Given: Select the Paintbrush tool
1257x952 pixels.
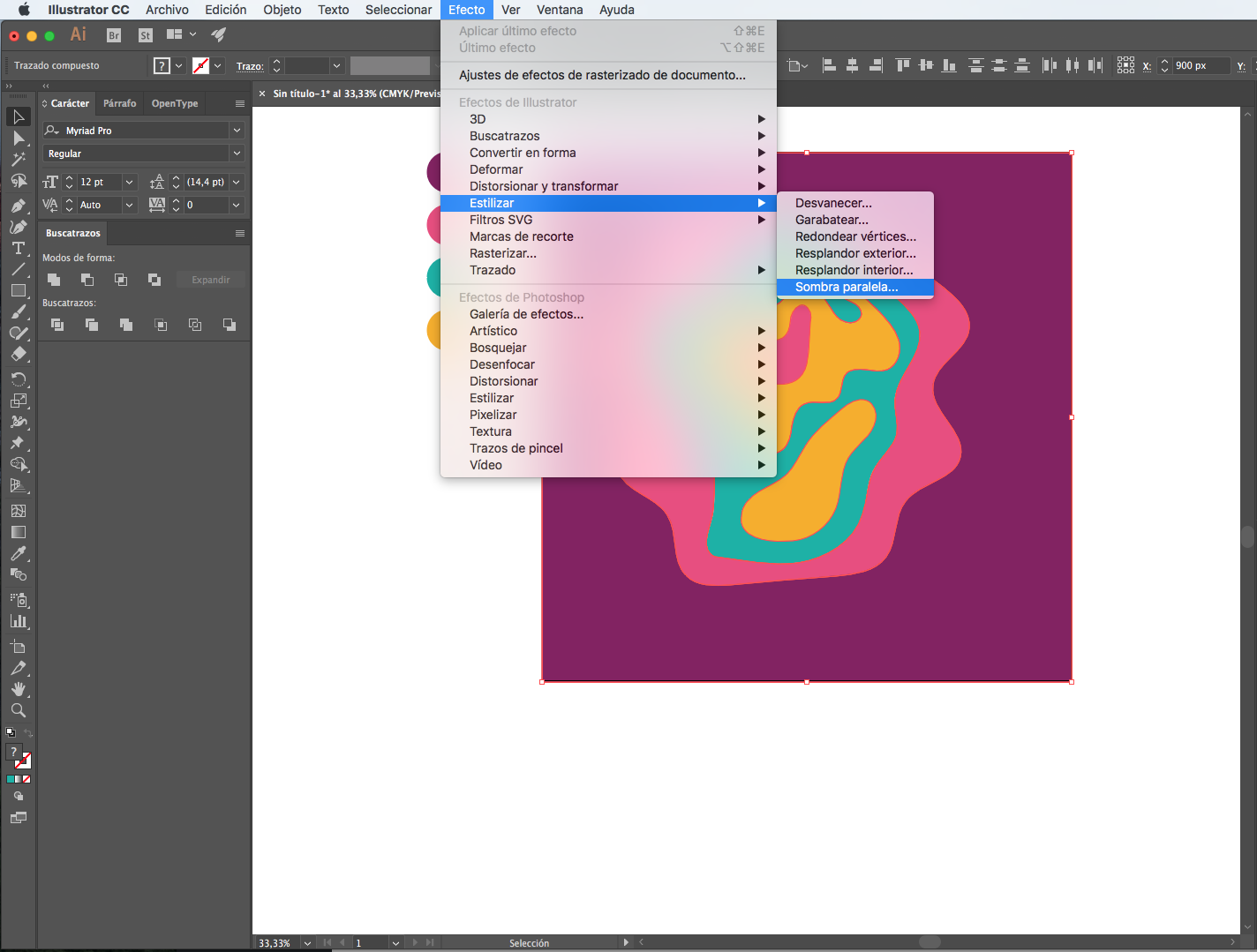Looking at the screenshot, I should 18,311.
